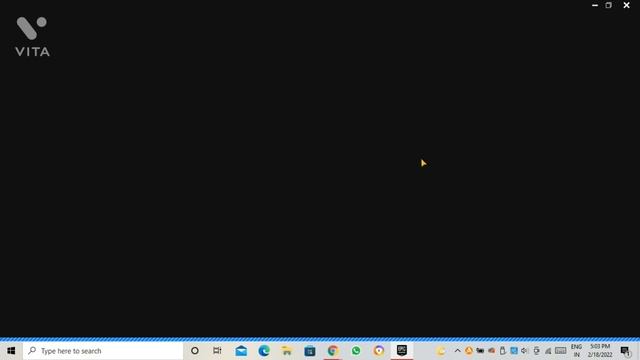Screen dimensions: 640x360
Task: Close the VITA window
Action: pyautogui.click(x=627, y=5)
